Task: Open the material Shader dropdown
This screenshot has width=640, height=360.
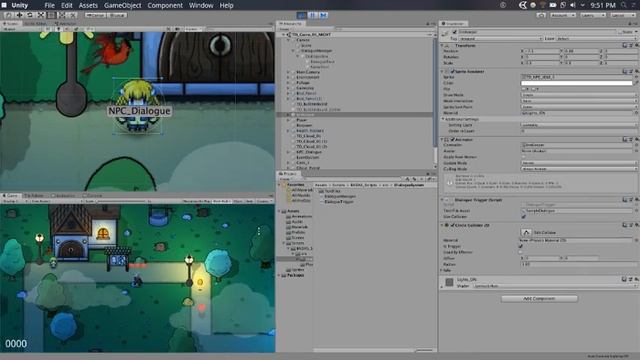Action: click(555, 286)
